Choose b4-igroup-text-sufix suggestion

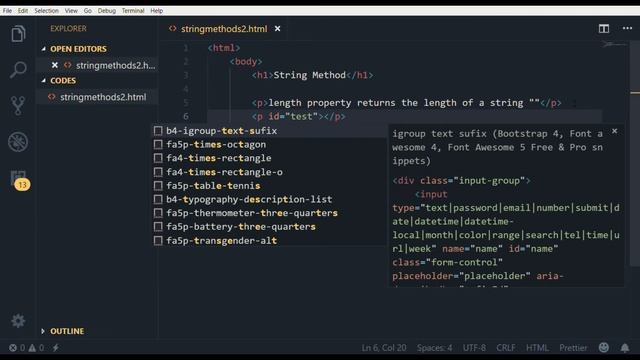[x=269, y=131]
